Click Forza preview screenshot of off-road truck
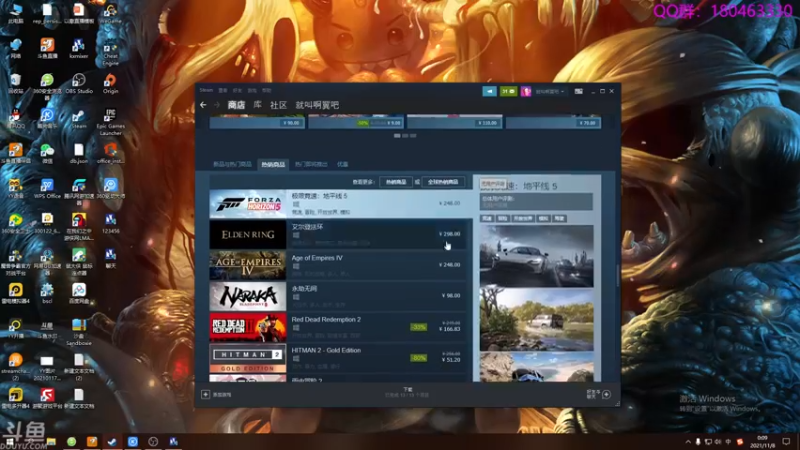Viewport: 800px width, 450px height. pyautogui.click(x=536, y=320)
